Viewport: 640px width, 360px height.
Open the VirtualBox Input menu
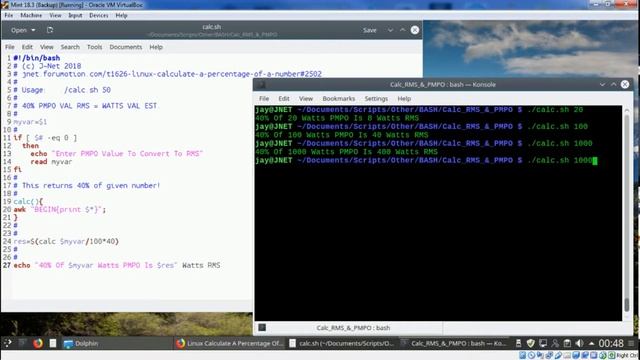point(75,16)
